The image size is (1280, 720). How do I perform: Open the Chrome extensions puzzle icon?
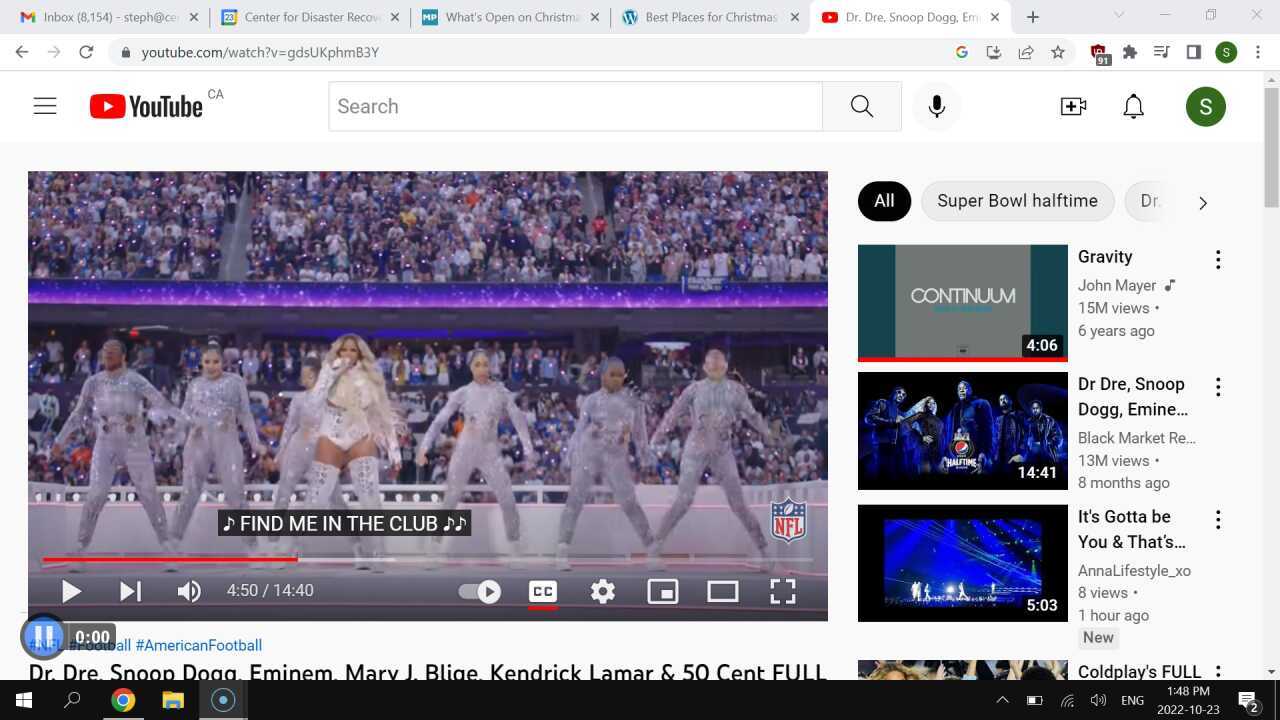pyautogui.click(x=1130, y=52)
